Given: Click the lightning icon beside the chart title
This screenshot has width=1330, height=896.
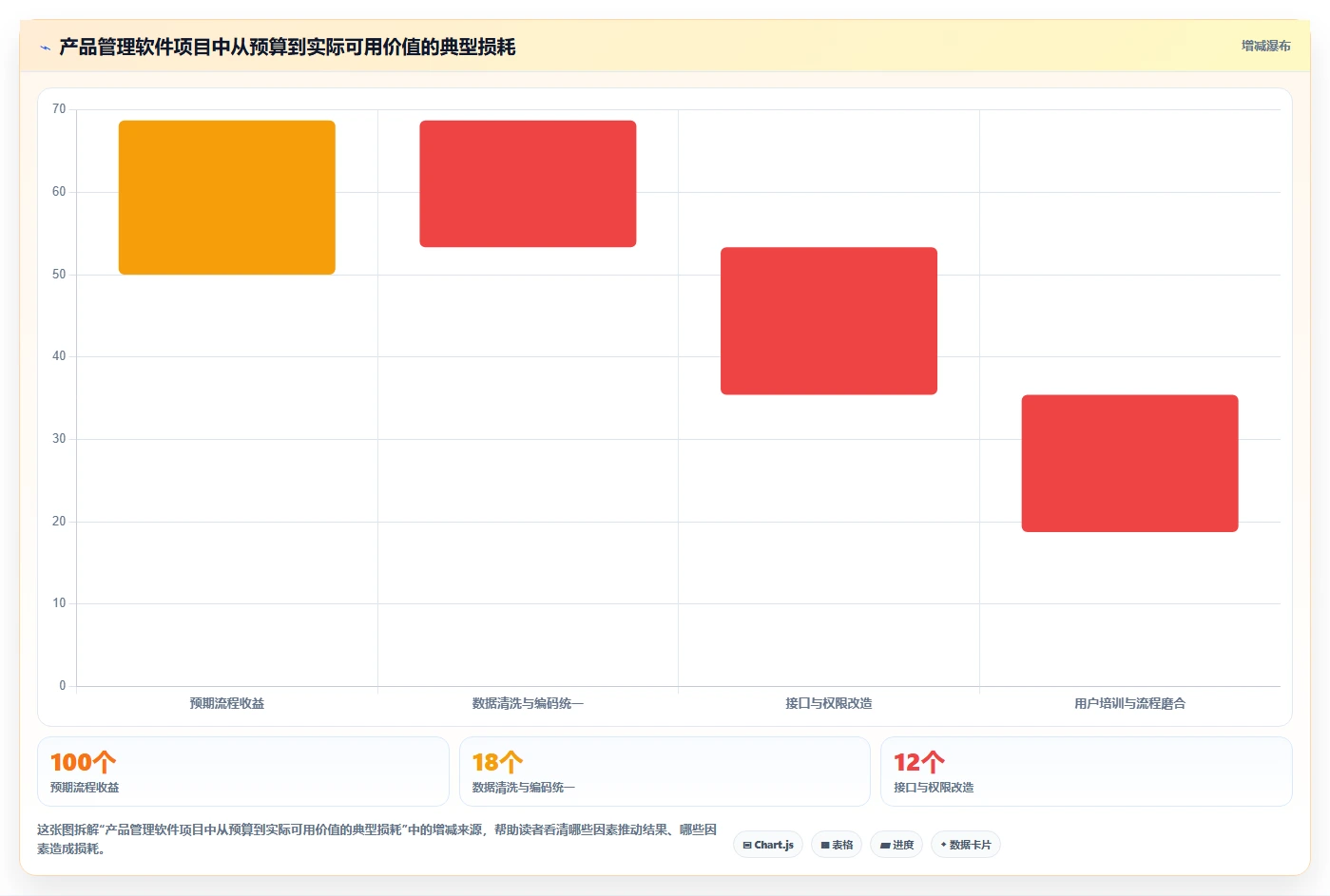Looking at the screenshot, I should click(45, 48).
